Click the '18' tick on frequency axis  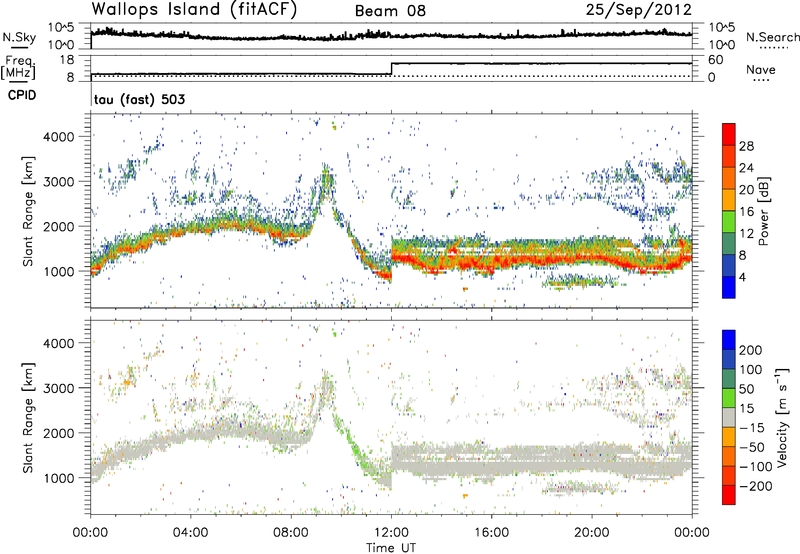(x=67, y=60)
